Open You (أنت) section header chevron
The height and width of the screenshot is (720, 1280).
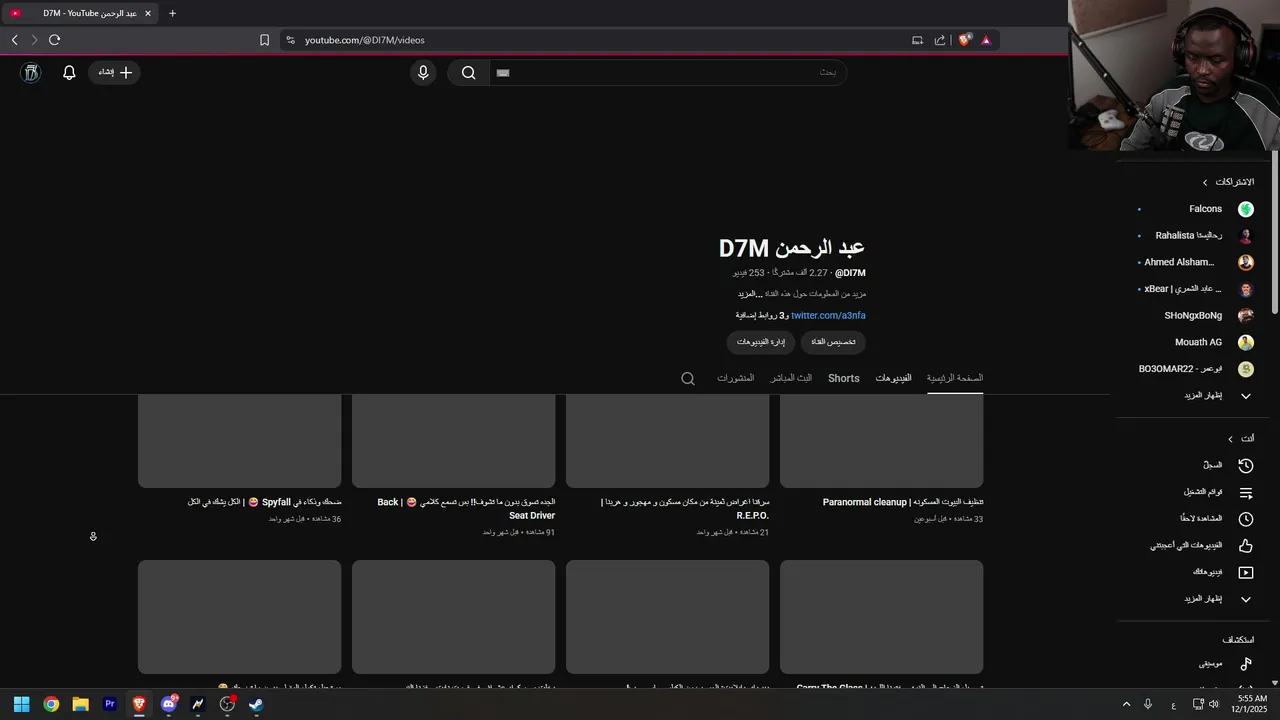(1230, 439)
